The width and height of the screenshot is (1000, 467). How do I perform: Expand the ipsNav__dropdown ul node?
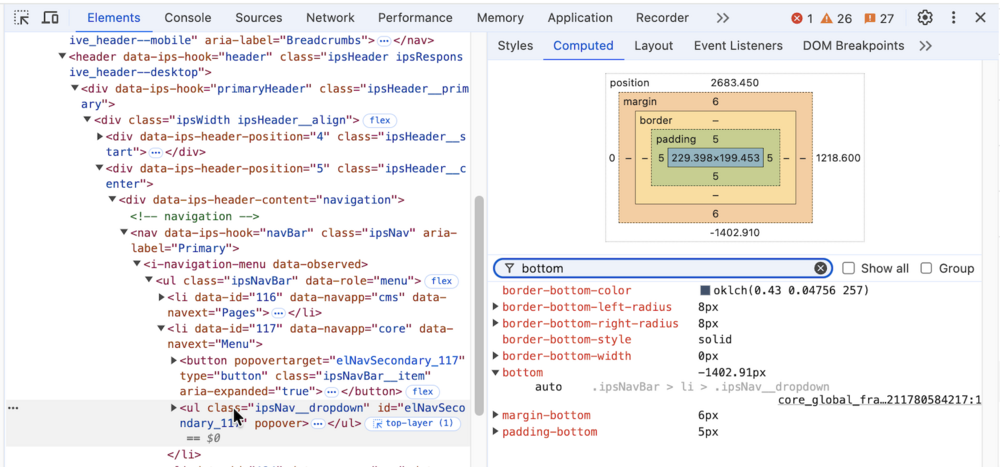174,408
